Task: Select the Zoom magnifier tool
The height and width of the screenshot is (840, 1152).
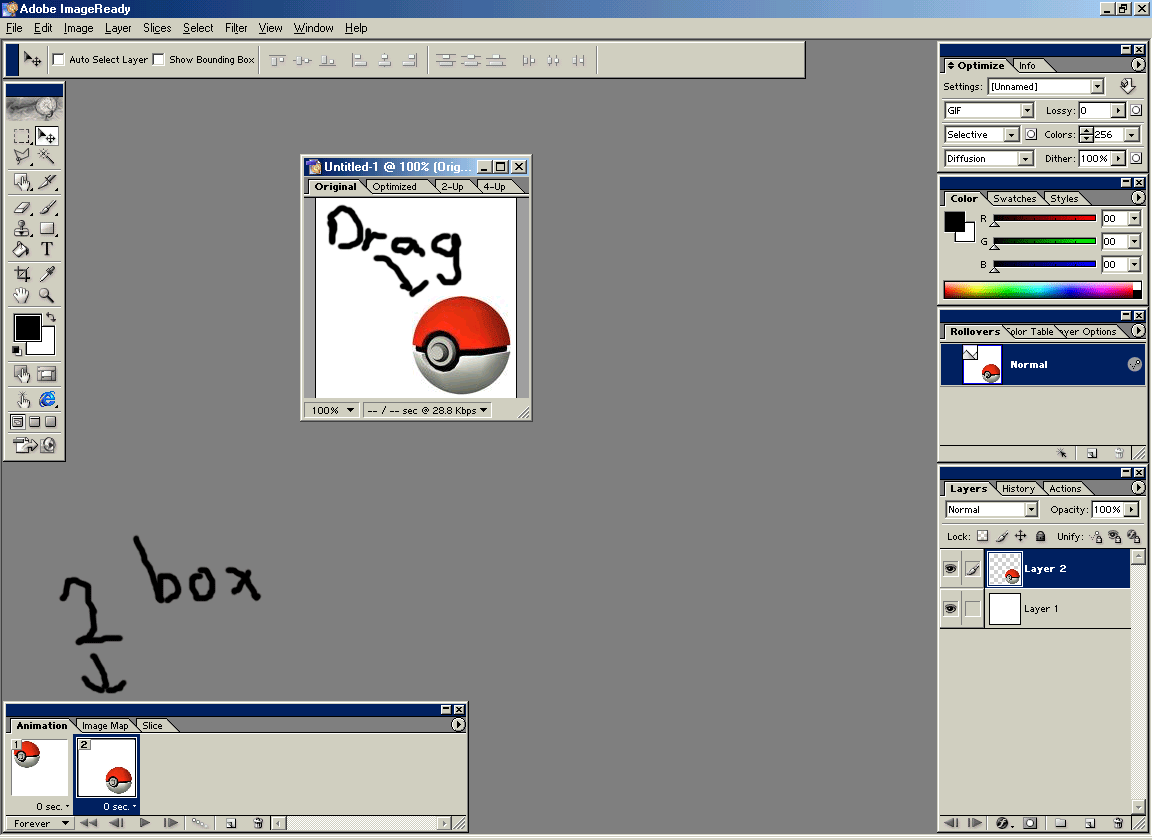Action: (x=46, y=295)
